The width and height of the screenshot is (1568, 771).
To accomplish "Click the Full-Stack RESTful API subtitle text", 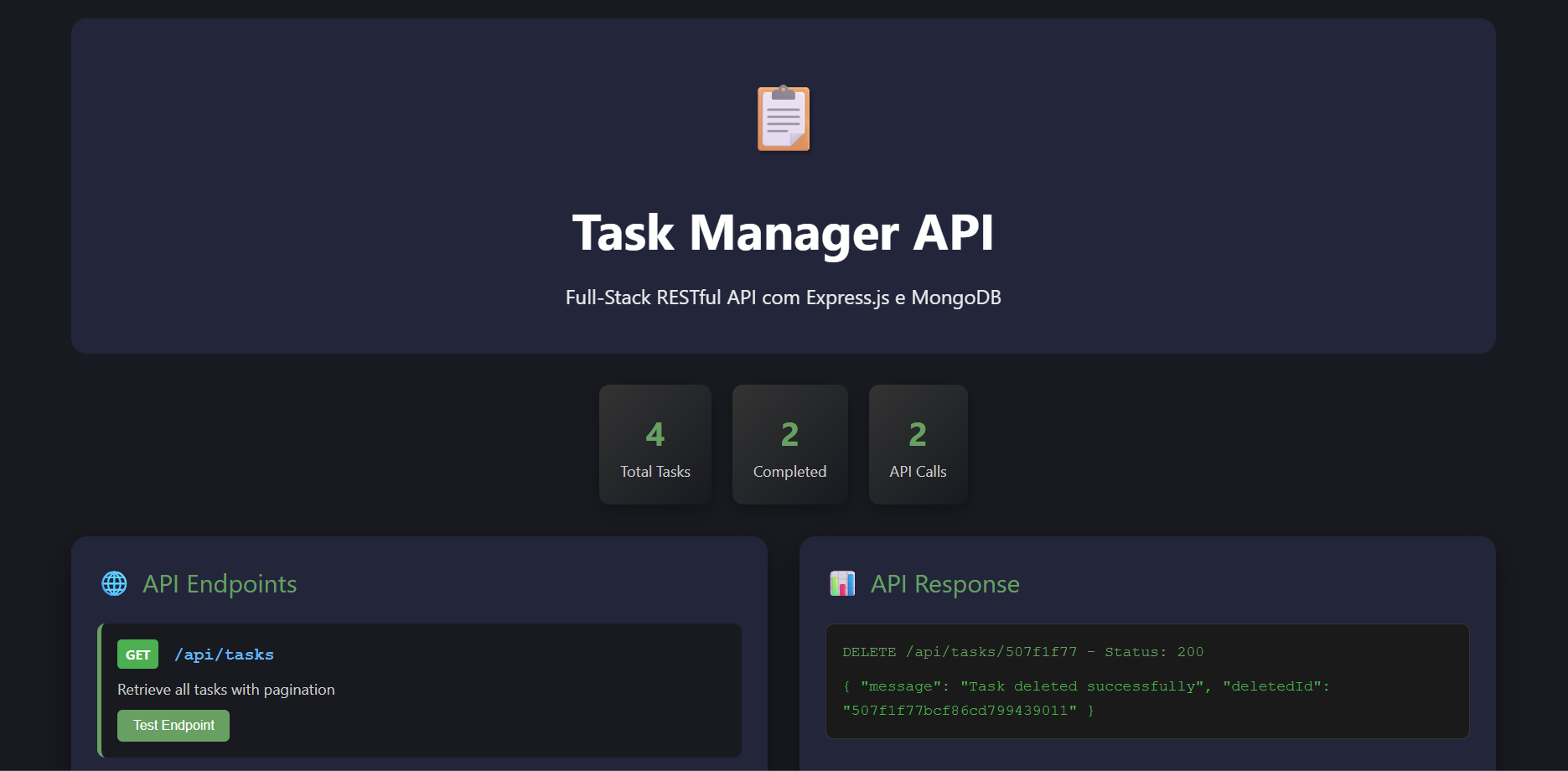I will coord(783,297).
